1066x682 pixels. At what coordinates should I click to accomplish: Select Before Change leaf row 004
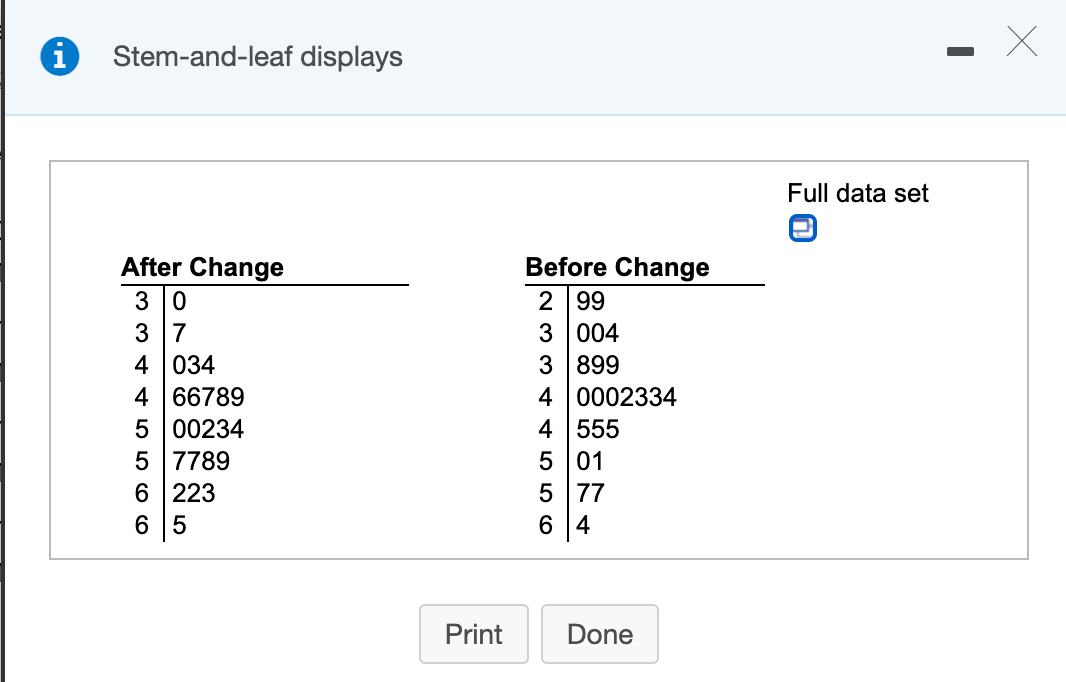(x=598, y=333)
